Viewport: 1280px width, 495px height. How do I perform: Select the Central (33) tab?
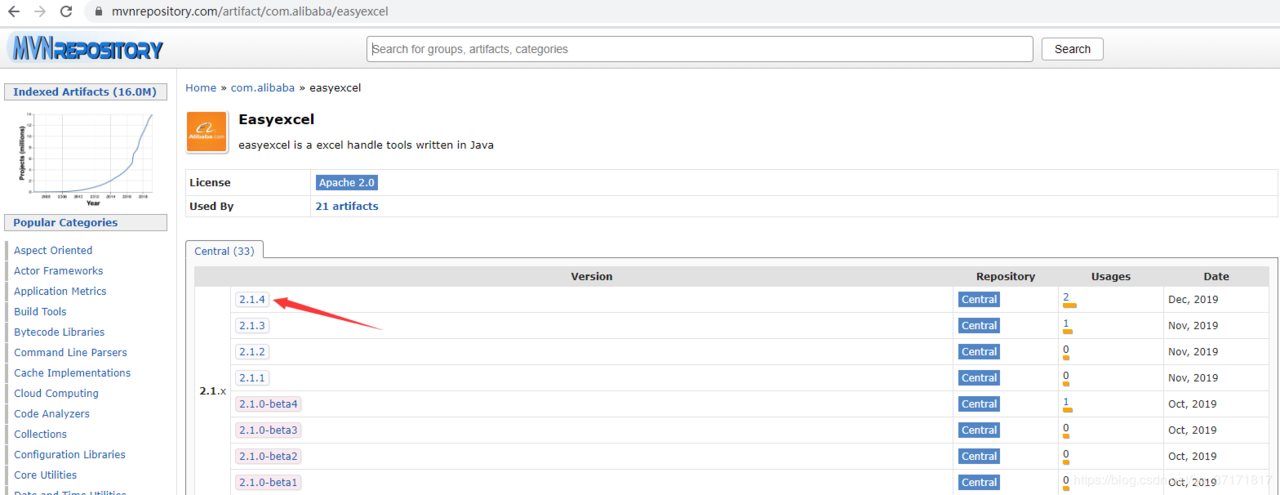point(224,251)
